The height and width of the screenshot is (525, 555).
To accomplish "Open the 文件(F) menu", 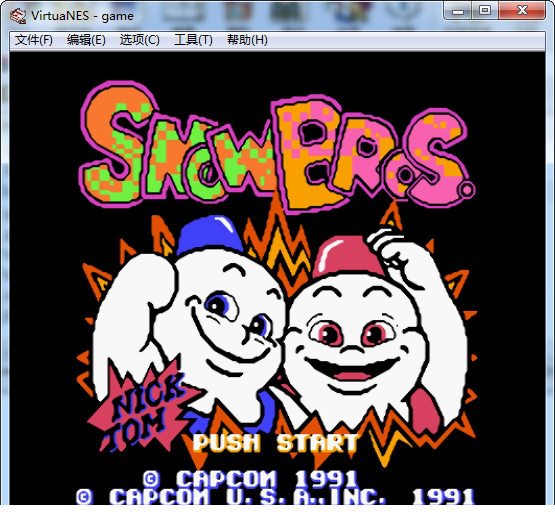I will (34, 40).
